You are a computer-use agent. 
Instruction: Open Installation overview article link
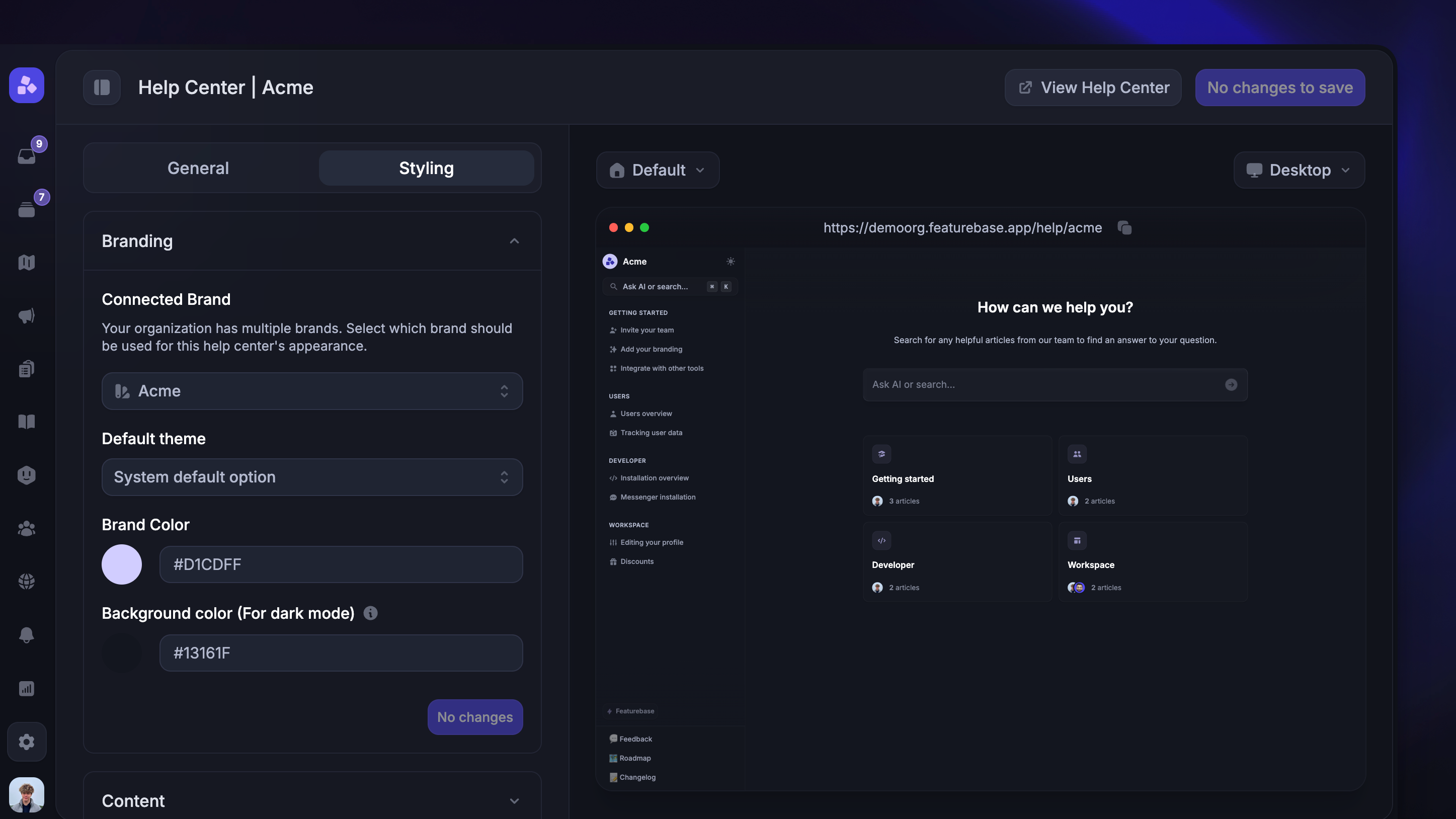(649, 478)
